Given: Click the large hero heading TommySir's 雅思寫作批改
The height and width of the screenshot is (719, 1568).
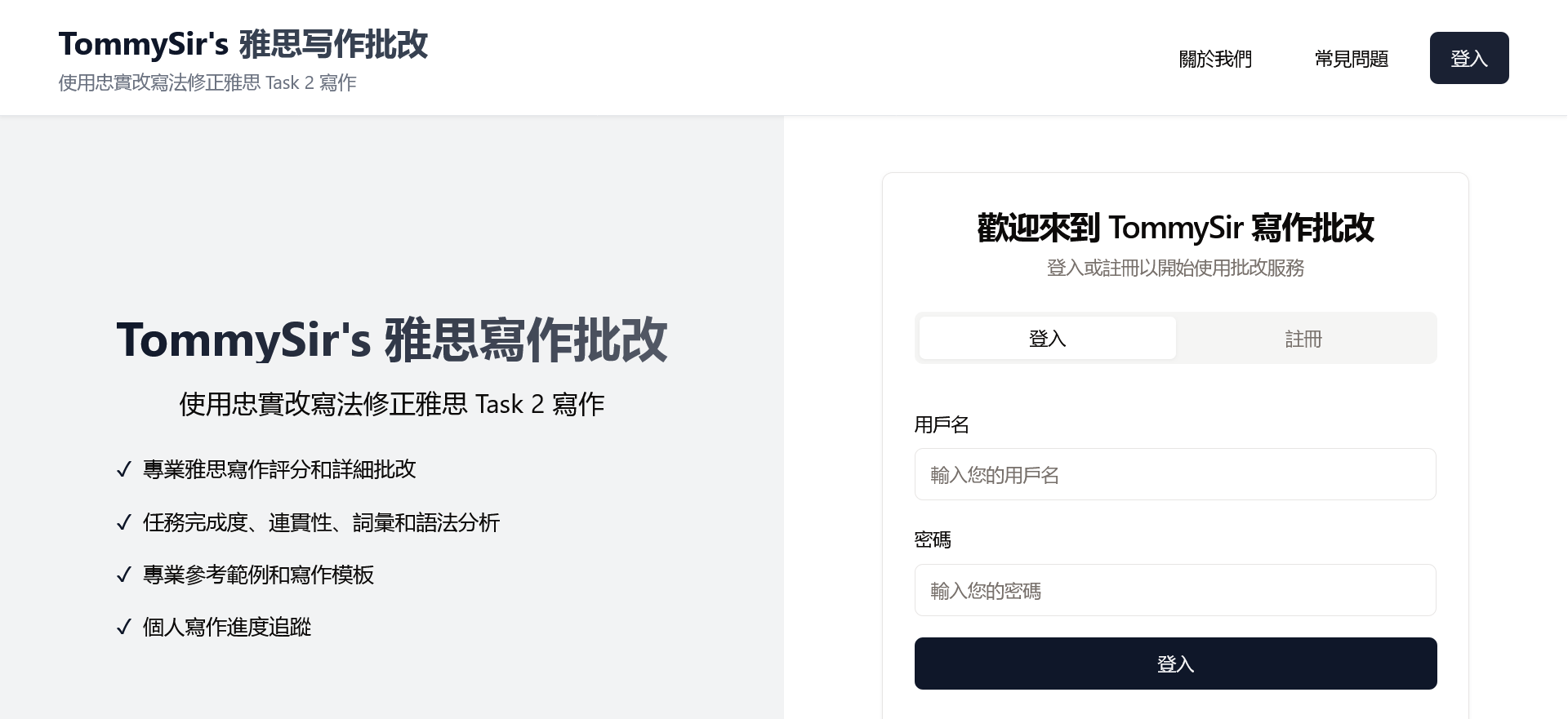Looking at the screenshot, I should (391, 340).
